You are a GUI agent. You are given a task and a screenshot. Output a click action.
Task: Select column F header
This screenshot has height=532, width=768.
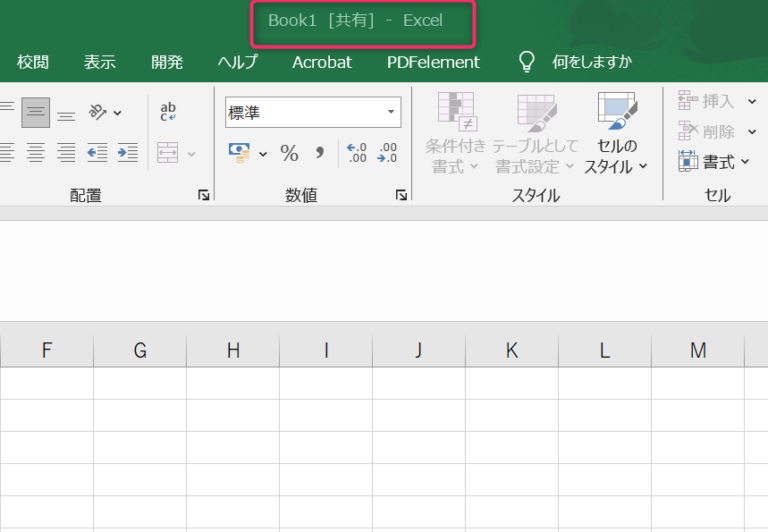(x=47, y=350)
